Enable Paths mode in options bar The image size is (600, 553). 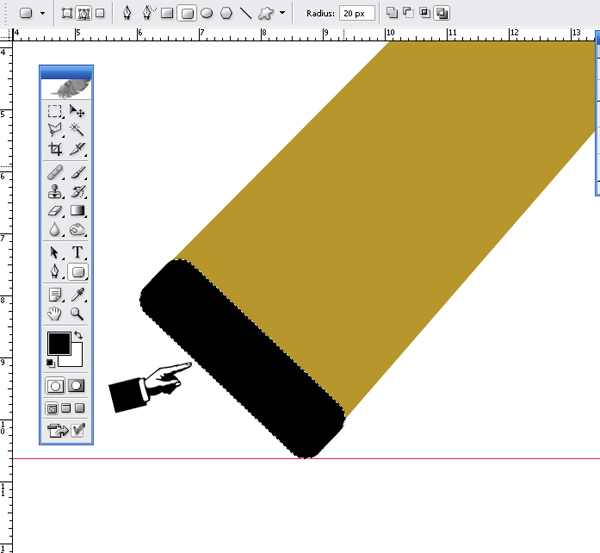[x=84, y=13]
